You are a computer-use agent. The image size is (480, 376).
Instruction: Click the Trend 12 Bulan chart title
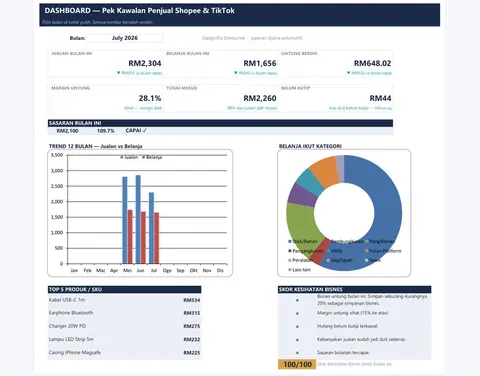click(x=95, y=146)
